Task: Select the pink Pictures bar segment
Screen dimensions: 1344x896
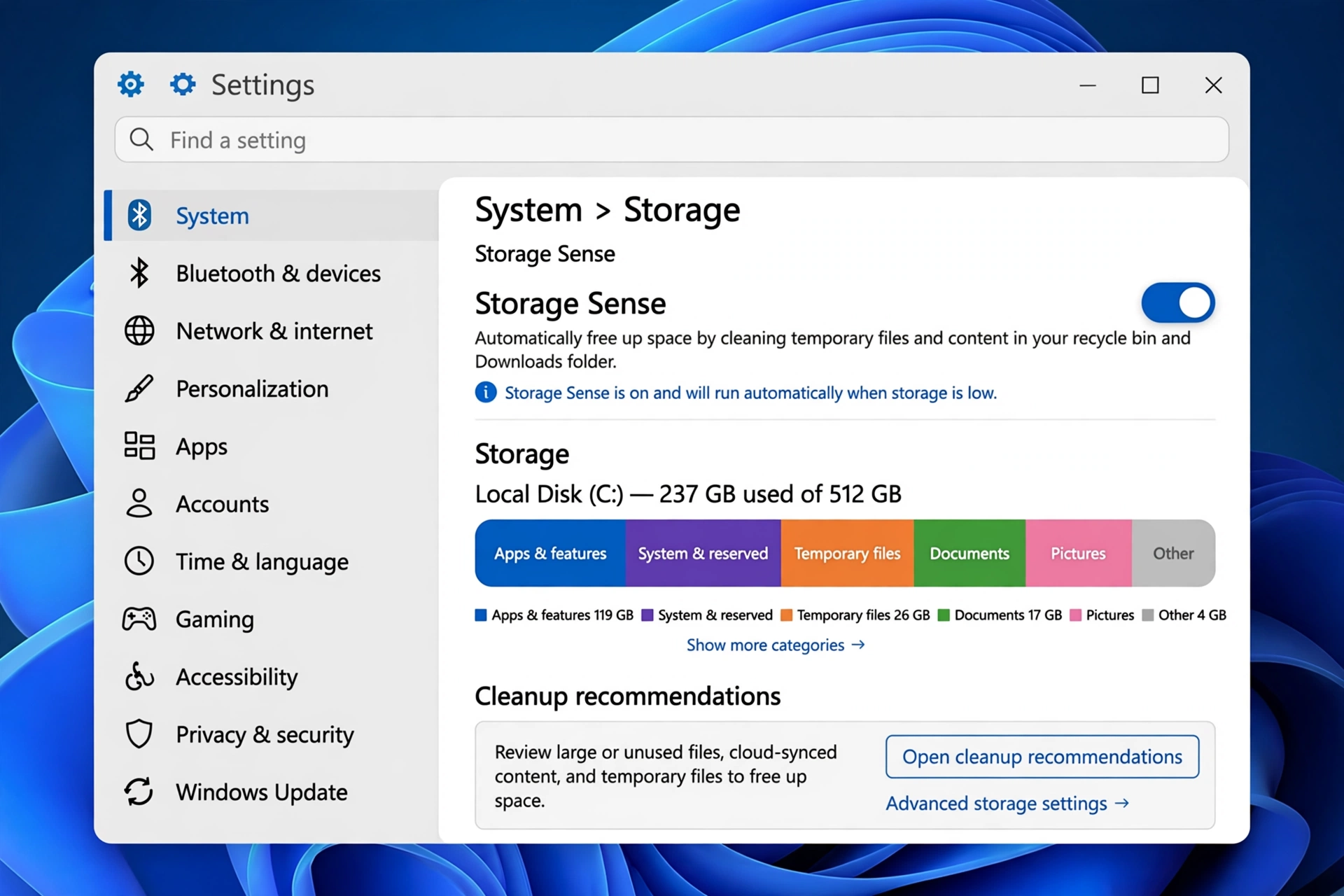Action: (1079, 553)
